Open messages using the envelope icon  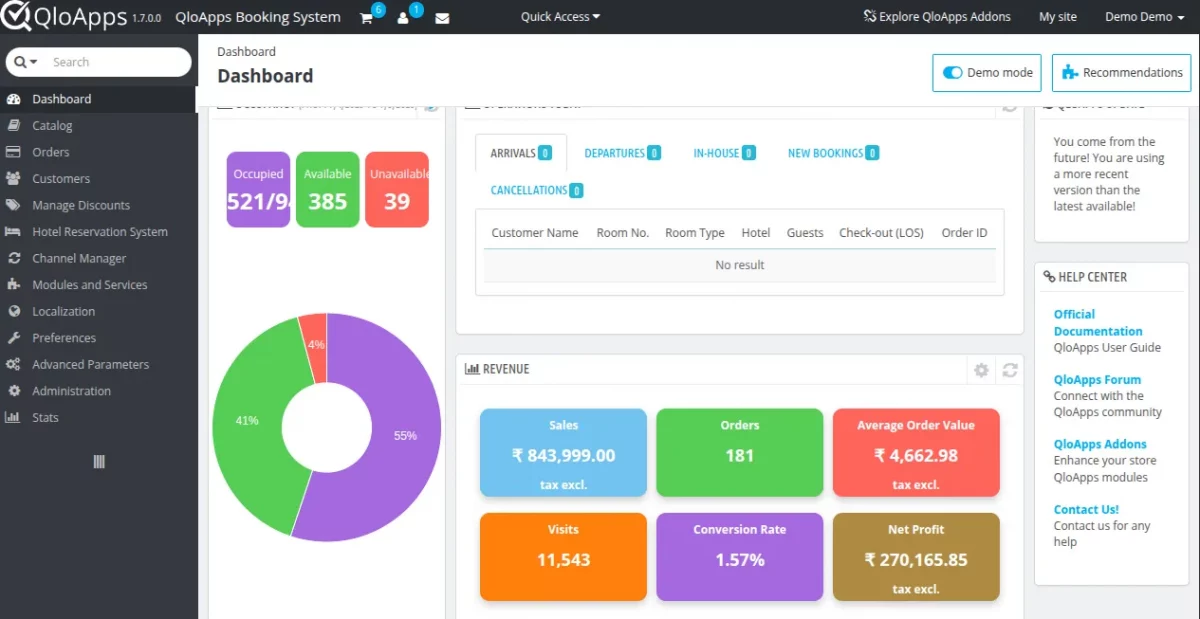coord(442,17)
